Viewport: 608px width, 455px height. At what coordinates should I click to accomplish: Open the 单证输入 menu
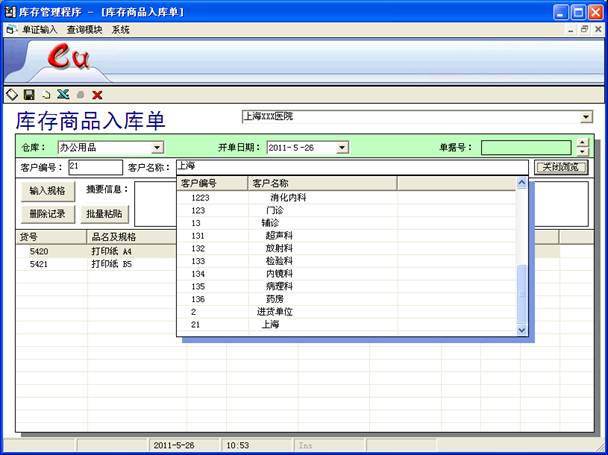pyautogui.click(x=40, y=30)
